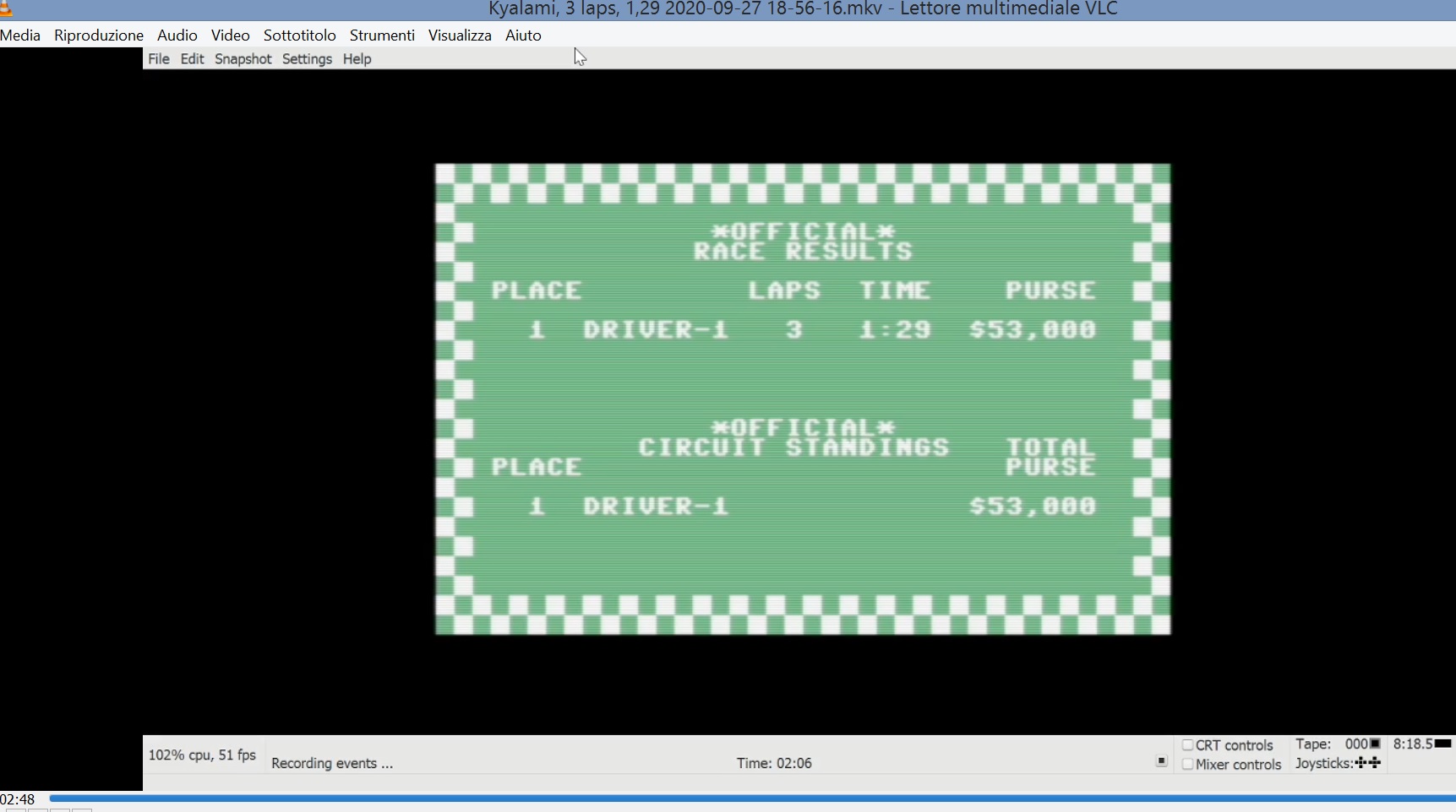This screenshot has width=1456, height=812.
Task: Open the VLC Media menu
Action: point(20,35)
